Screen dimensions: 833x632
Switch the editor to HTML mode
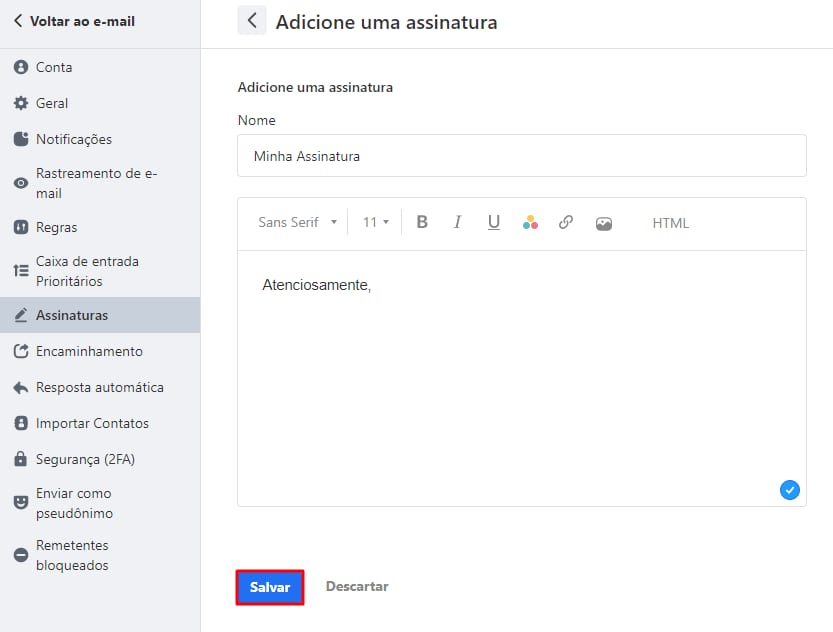click(x=670, y=223)
